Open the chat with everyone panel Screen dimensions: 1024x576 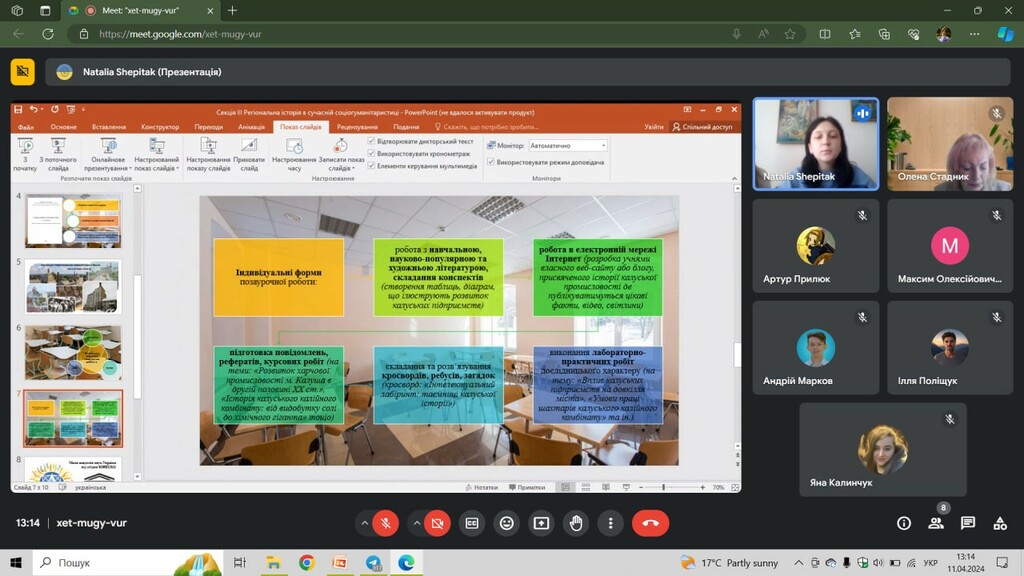tap(968, 523)
